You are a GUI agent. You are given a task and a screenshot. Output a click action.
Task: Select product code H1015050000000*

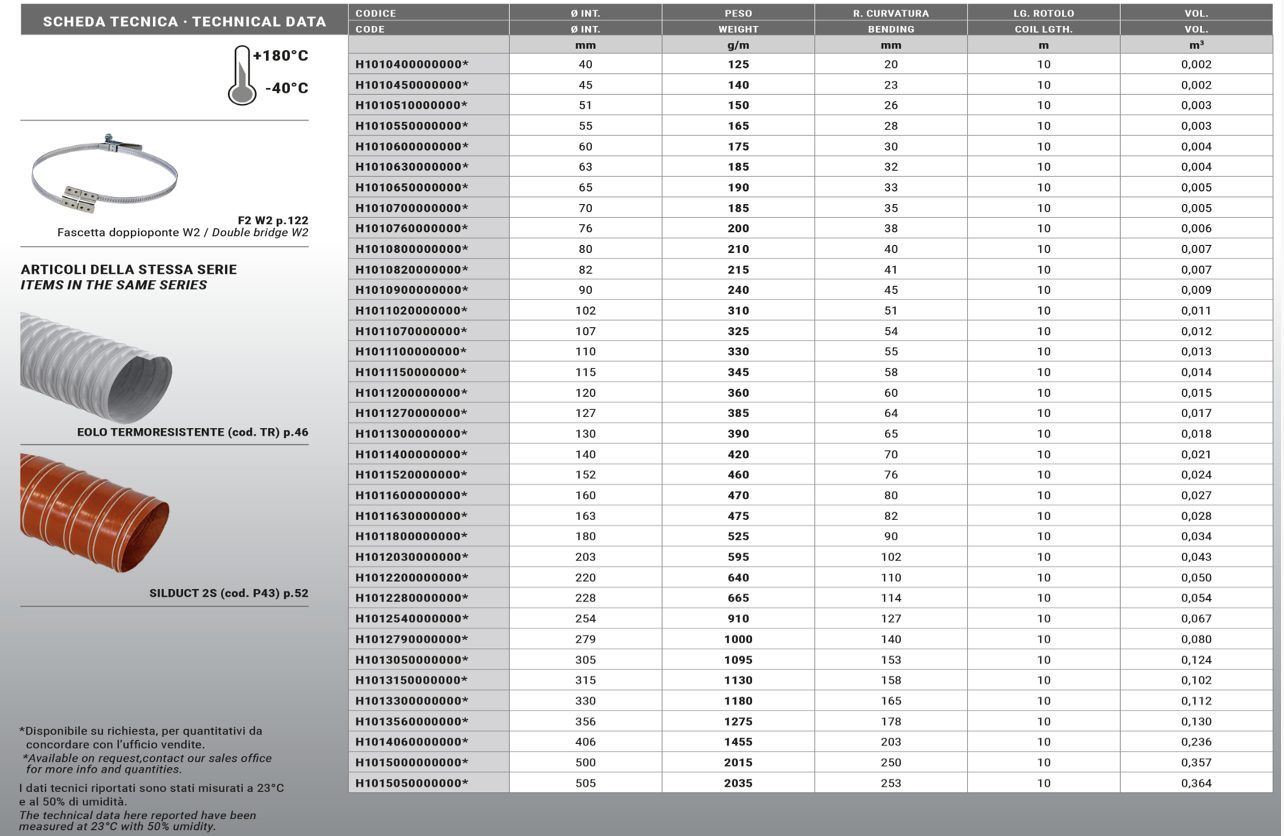coord(411,783)
